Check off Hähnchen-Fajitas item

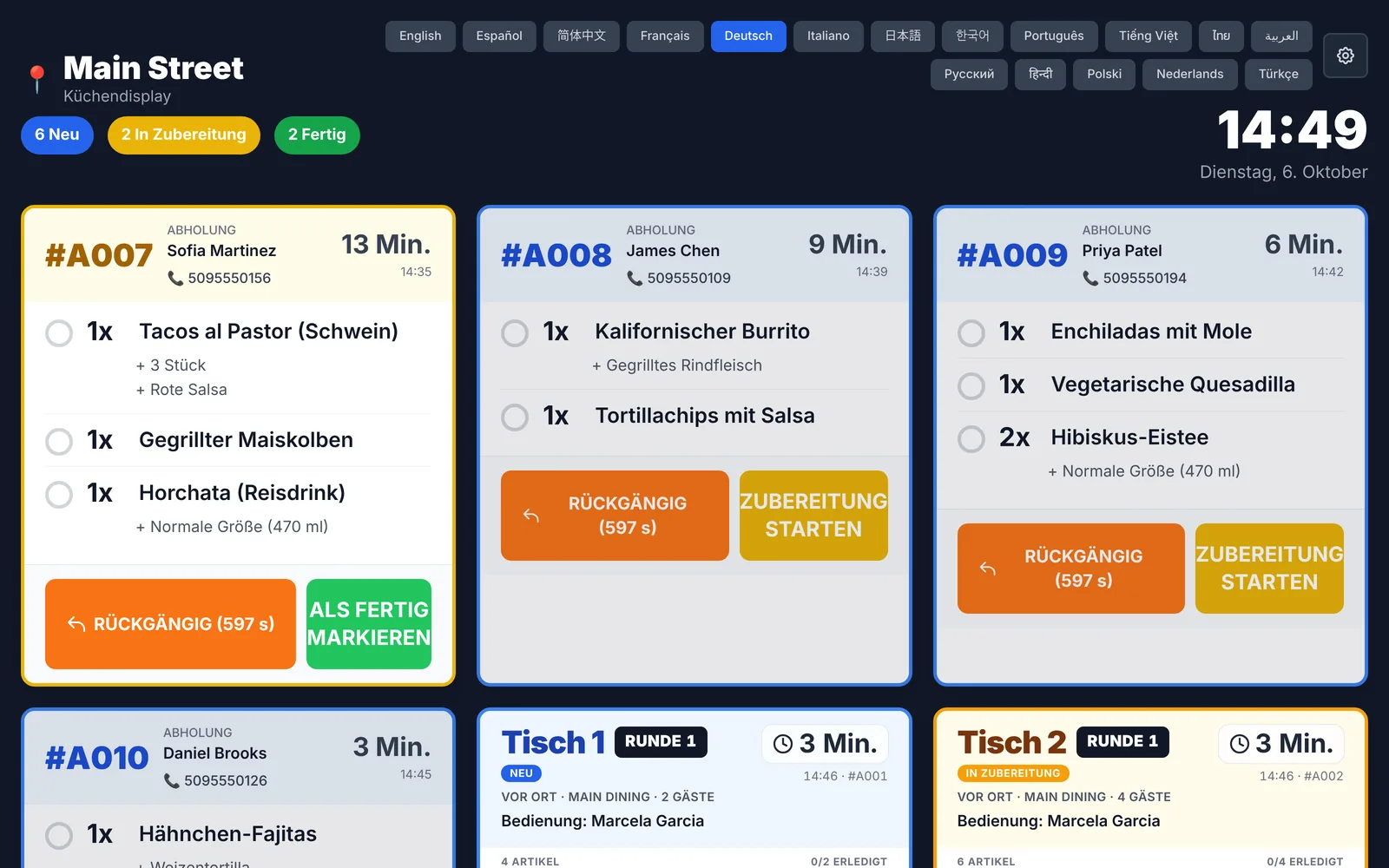click(x=59, y=835)
